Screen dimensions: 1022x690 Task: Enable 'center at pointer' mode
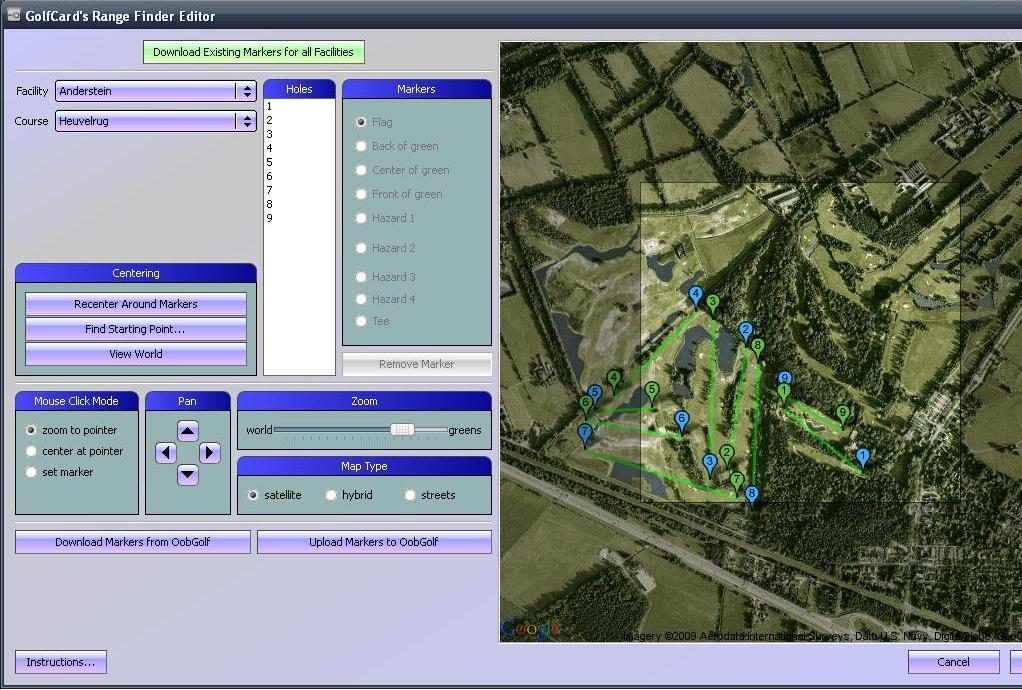click(32, 451)
